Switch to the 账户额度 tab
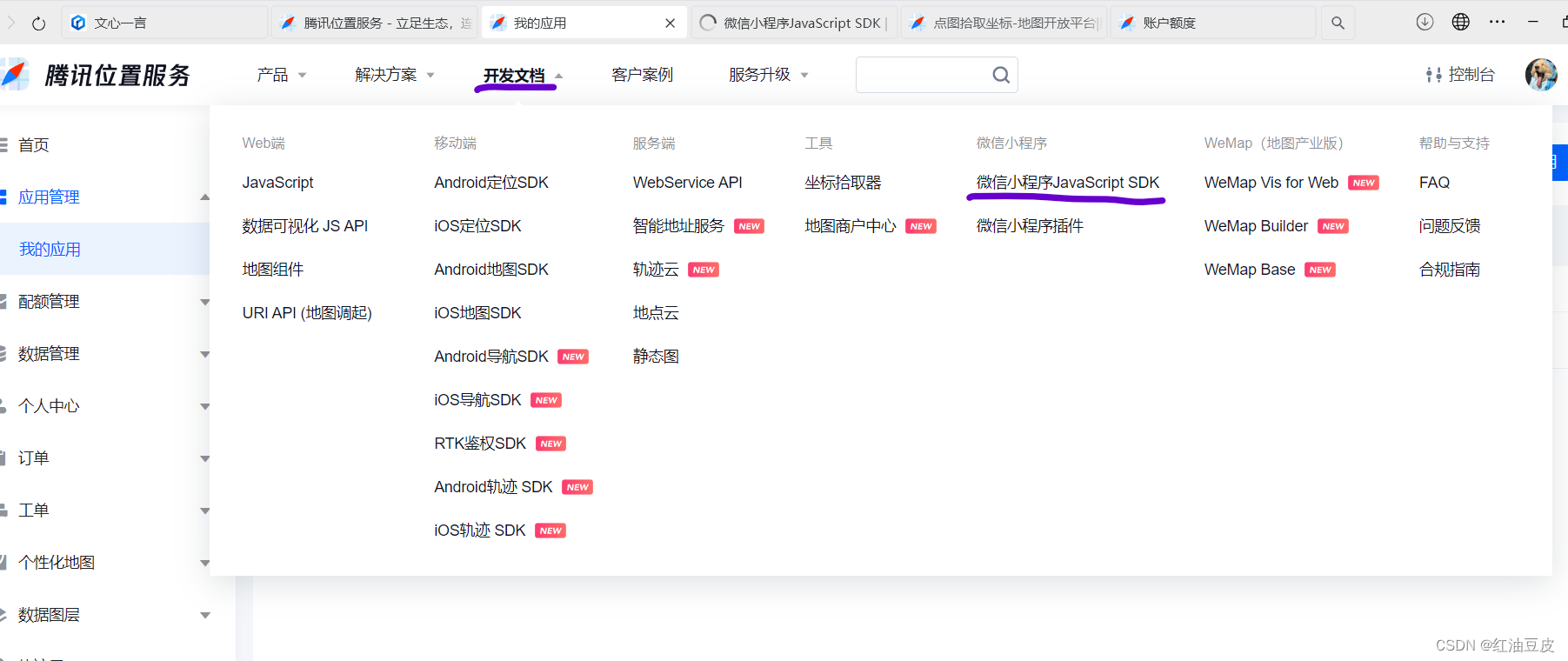 click(1213, 23)
